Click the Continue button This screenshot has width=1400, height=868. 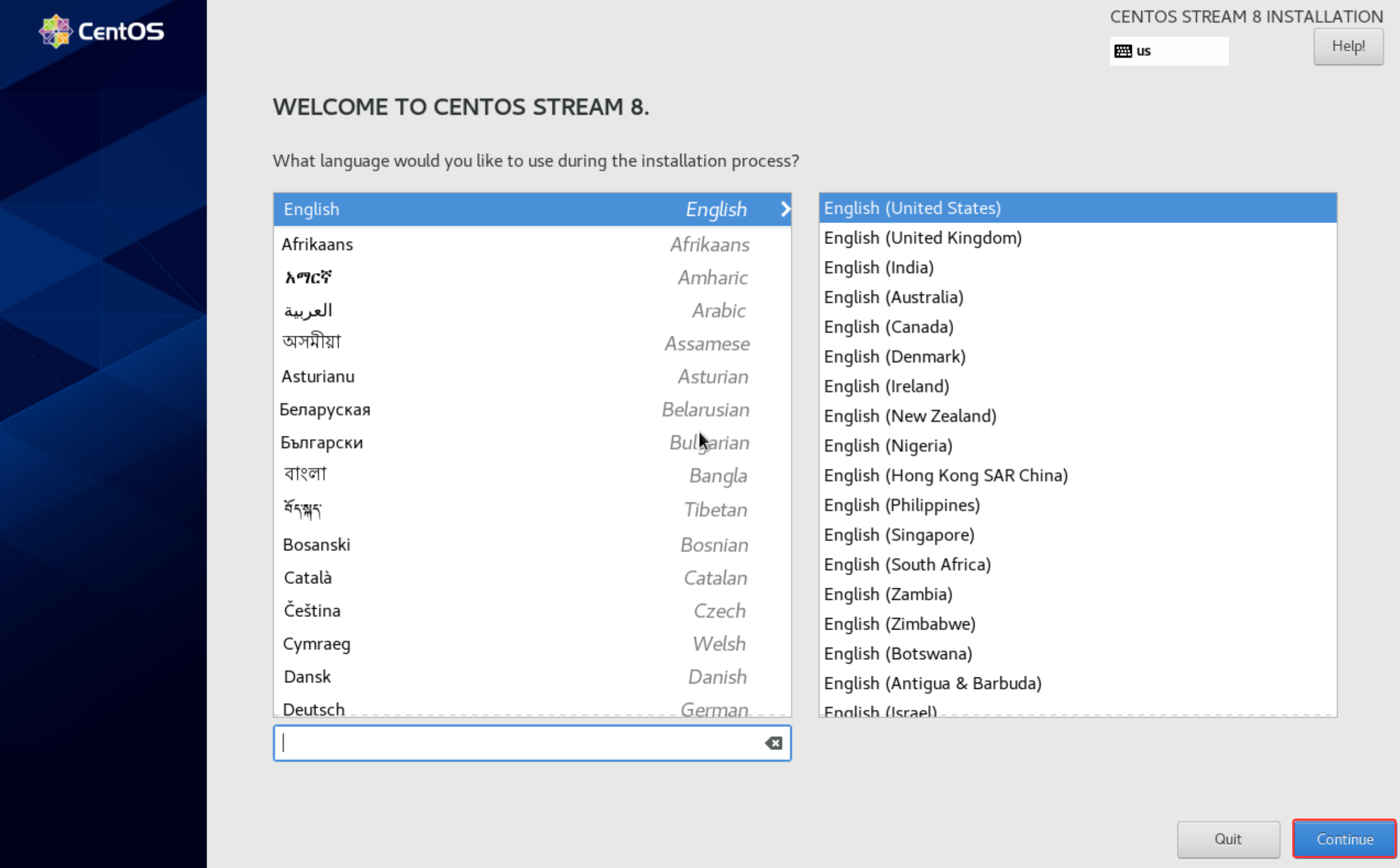(x=1345, y=839)
